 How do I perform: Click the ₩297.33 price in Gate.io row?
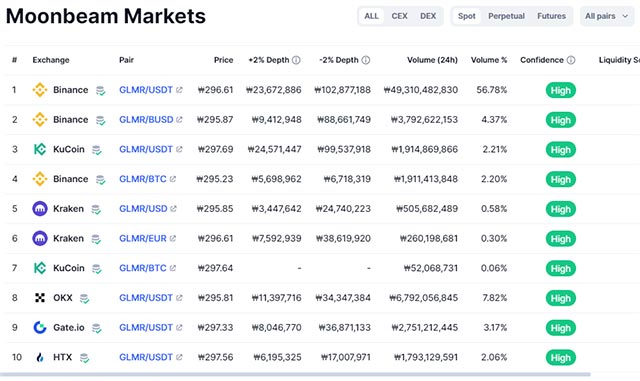216,328
